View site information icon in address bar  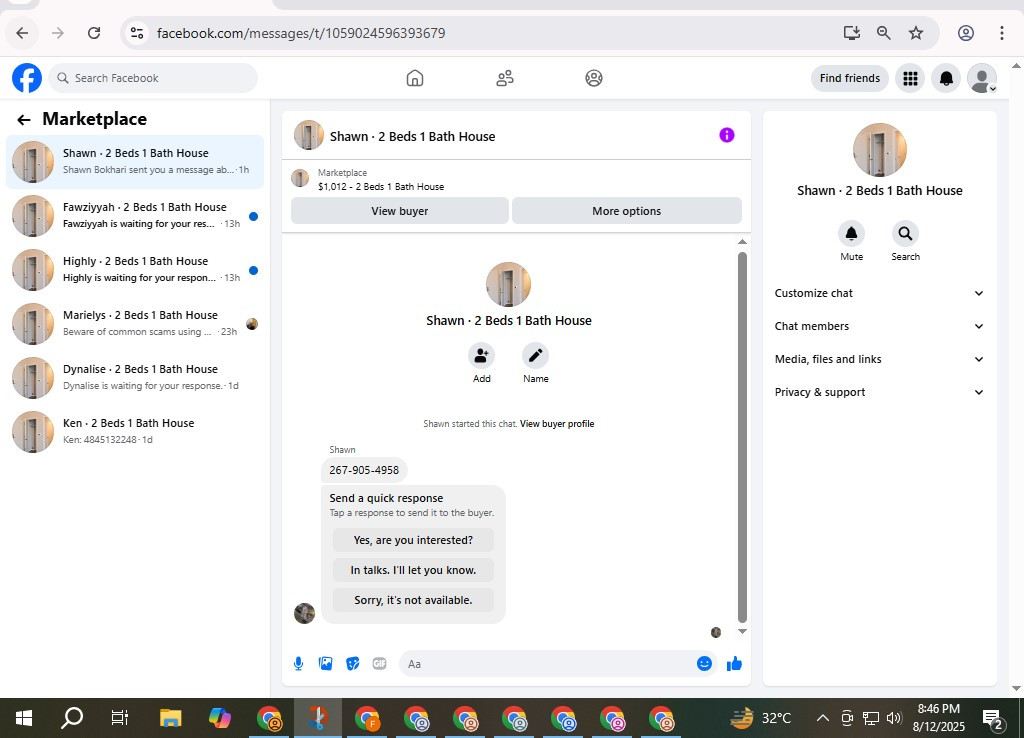pyautogui.click(x=136, y=33)
